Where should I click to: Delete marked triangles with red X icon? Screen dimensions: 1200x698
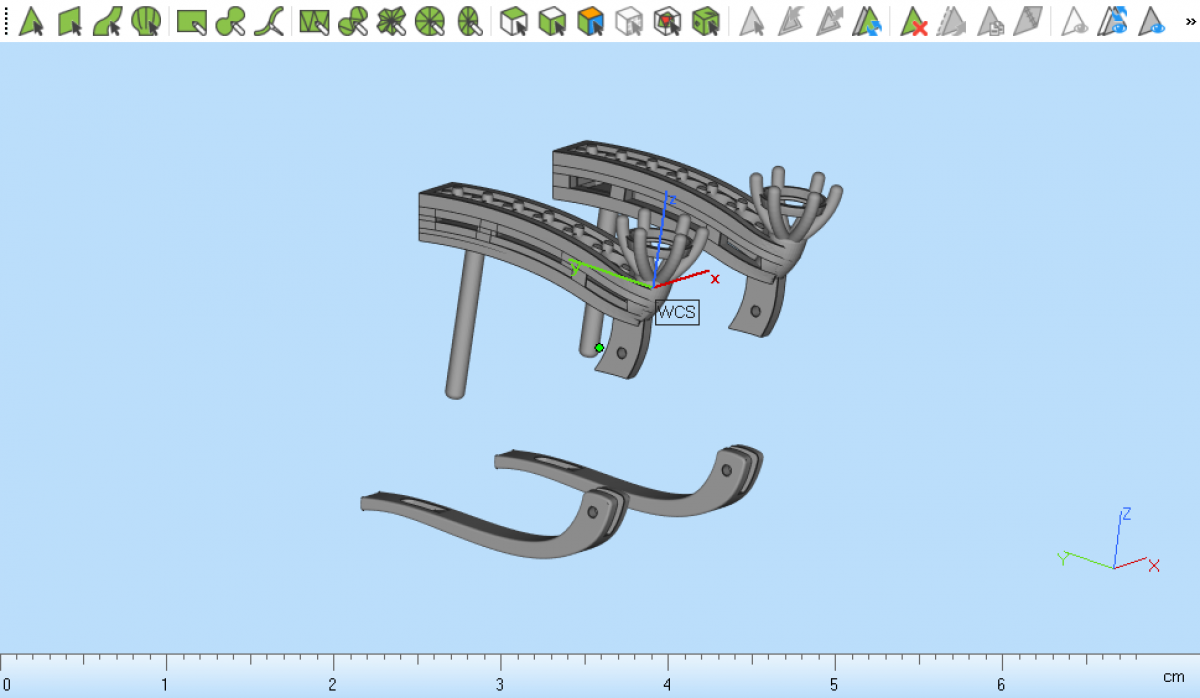point(914,21)
